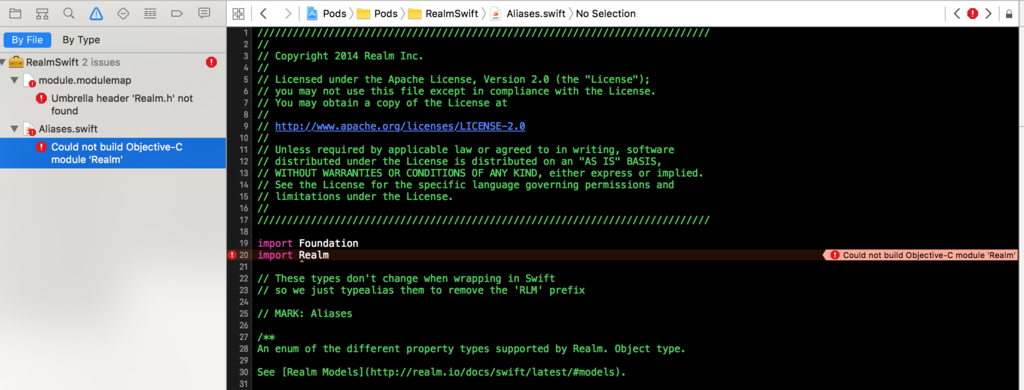Screen dimensions: 1024x390
Task: Open the Breakpoint navigator icon
Action: click(x=177, y=13)
